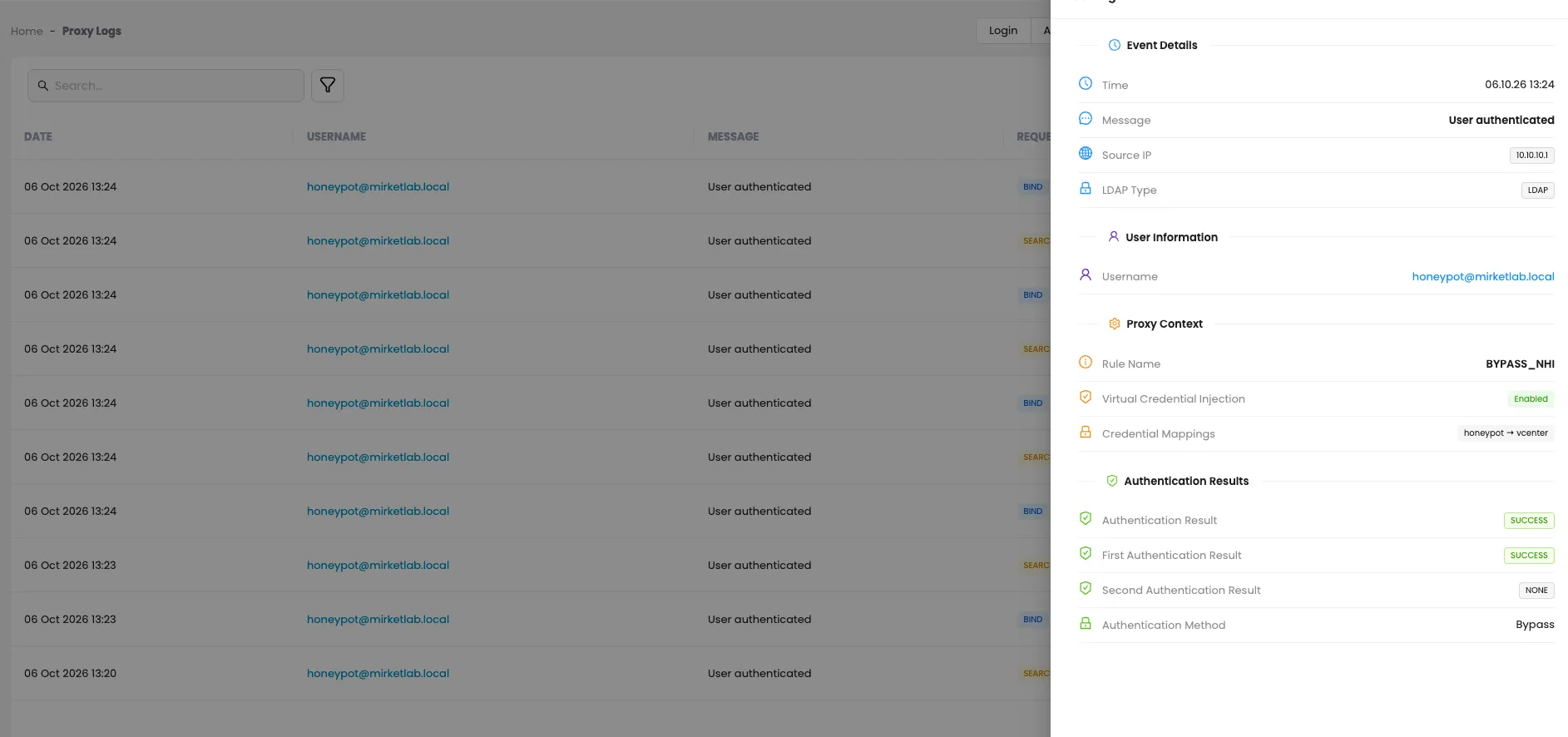Viewport: 1568px width, 737px height.
Task: Click SUCCESS badge for Authentication Result
Action: click(1529, 521)
